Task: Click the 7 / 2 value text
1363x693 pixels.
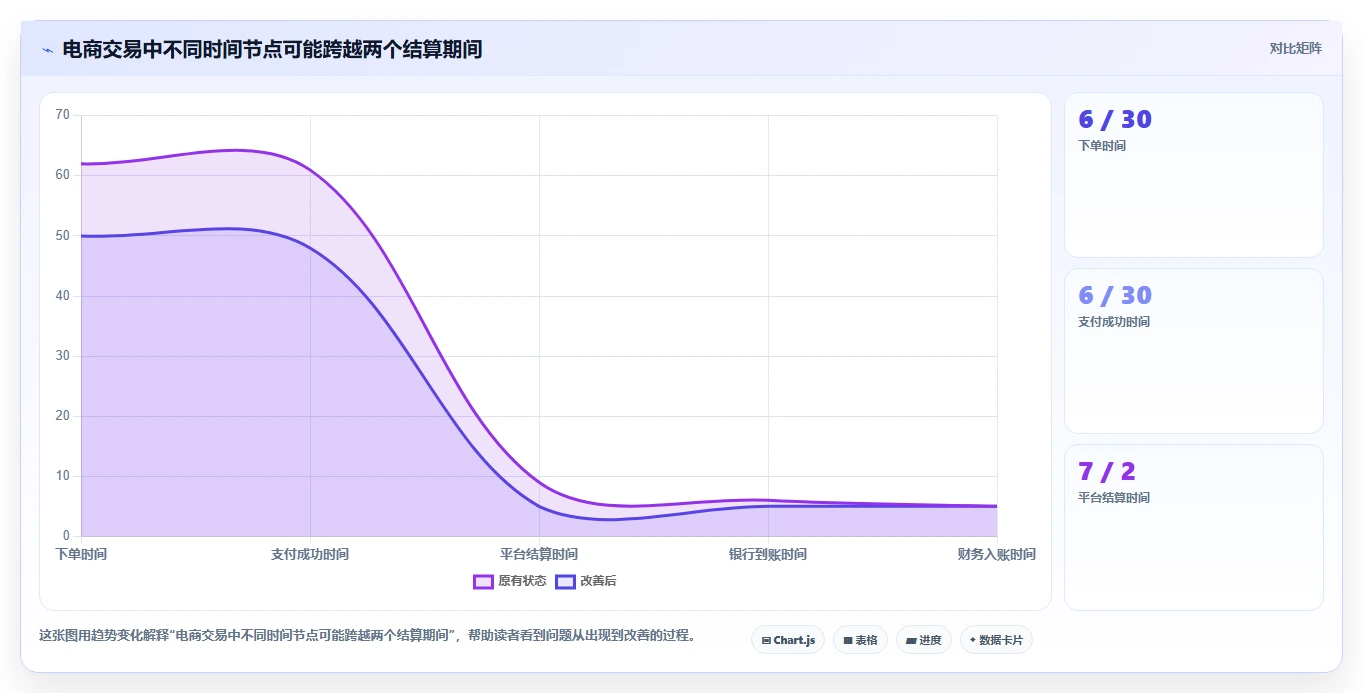Action: (x=1107, y=471)
